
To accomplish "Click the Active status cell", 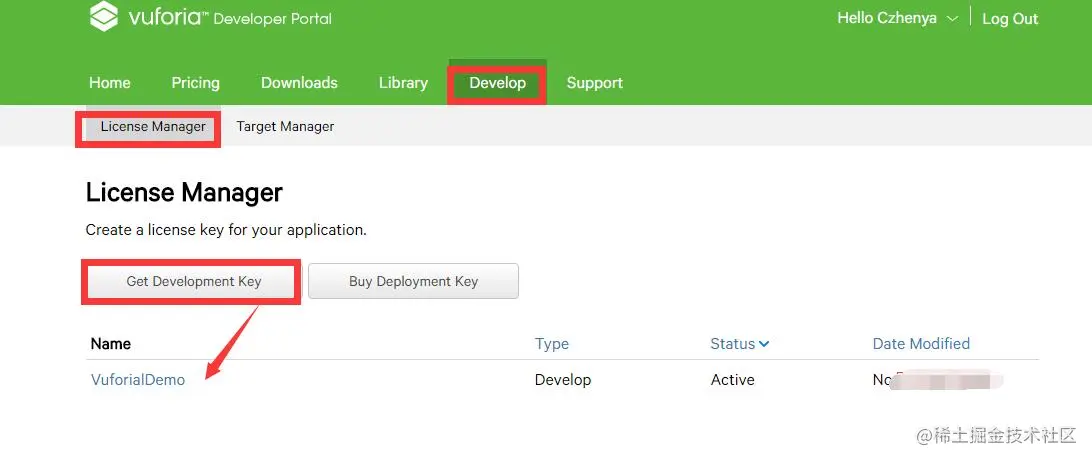I will tap(732, 380).
